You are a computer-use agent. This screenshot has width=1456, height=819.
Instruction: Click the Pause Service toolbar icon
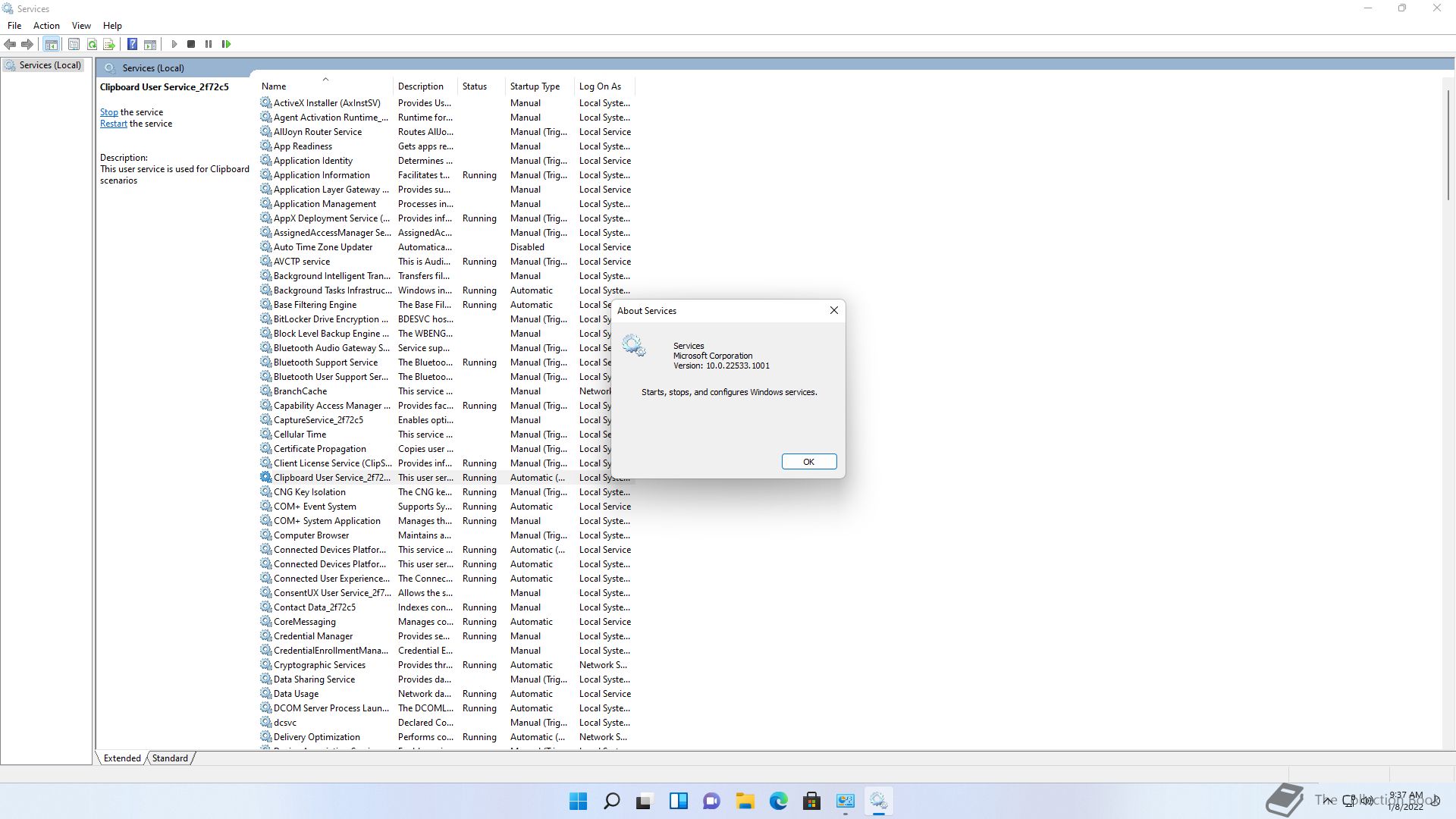pyautogui.click(x=209, y=44)
